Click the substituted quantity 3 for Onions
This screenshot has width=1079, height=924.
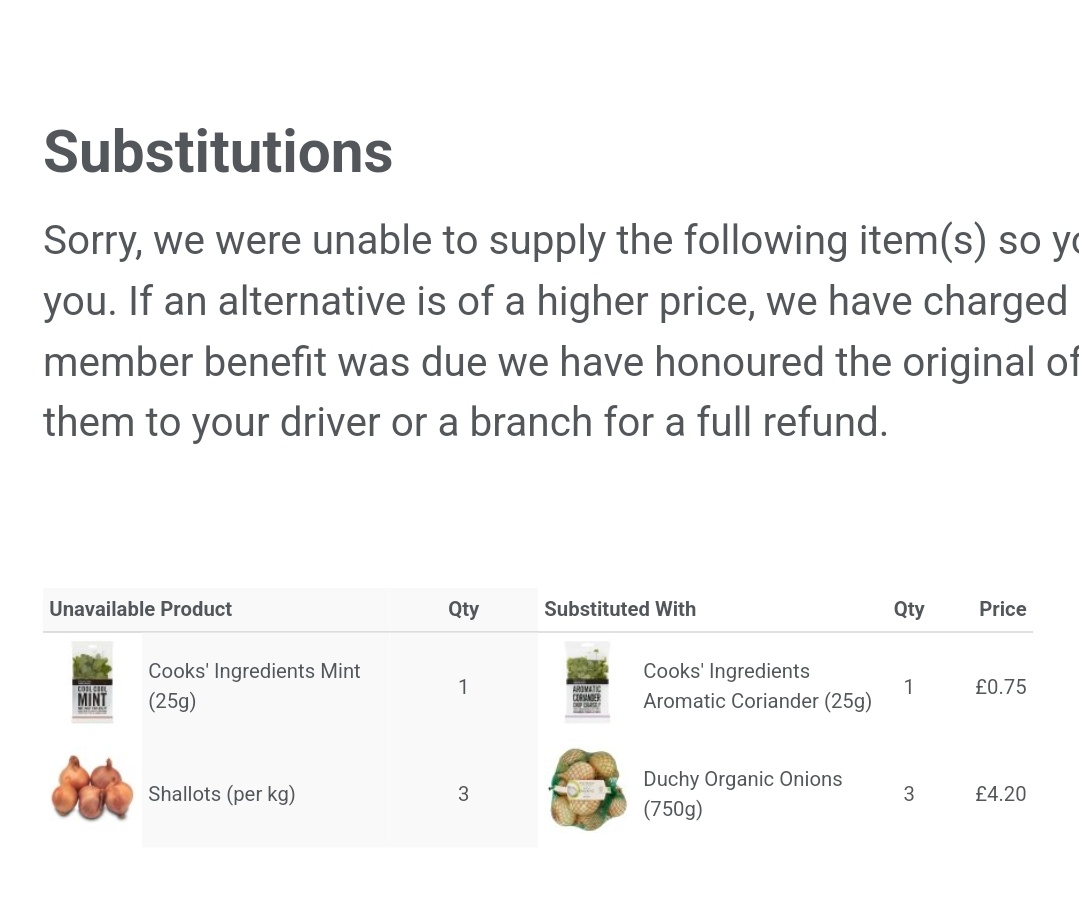tap(908, 794)
